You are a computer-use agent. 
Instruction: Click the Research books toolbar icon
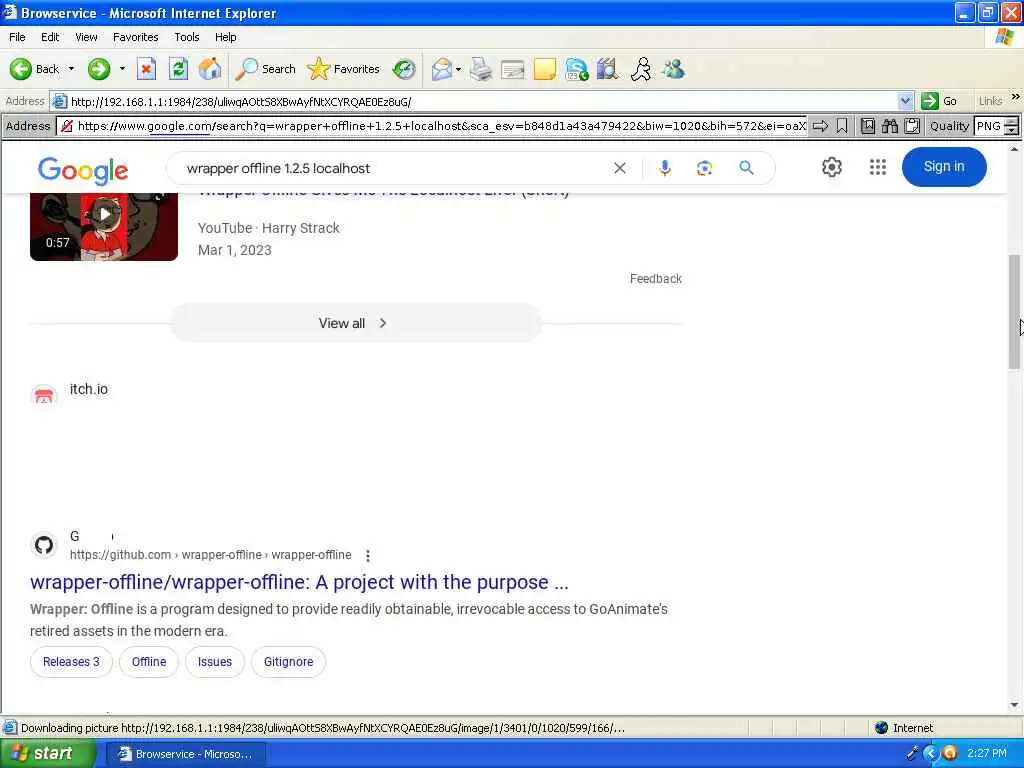(x=607, y=69)
